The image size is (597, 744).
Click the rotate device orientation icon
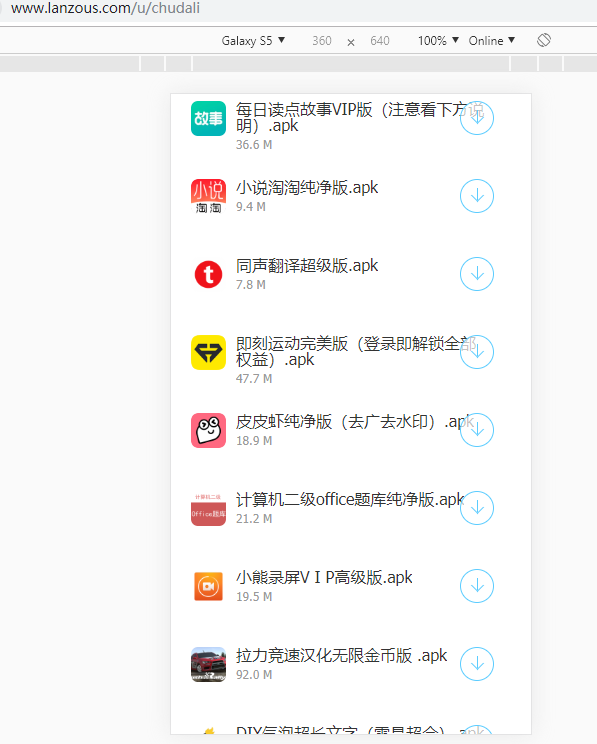[544, 40]
